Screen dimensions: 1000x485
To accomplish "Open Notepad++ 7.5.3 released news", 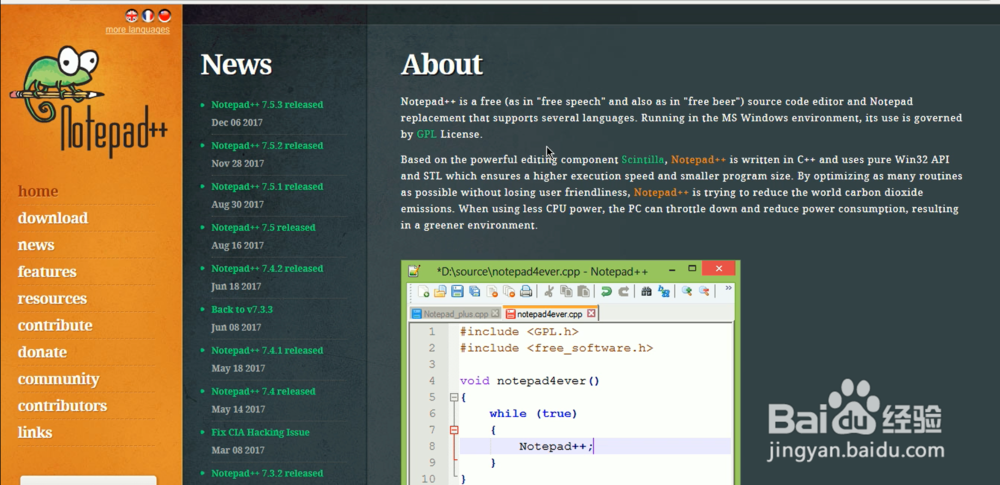I will point(267,105).
